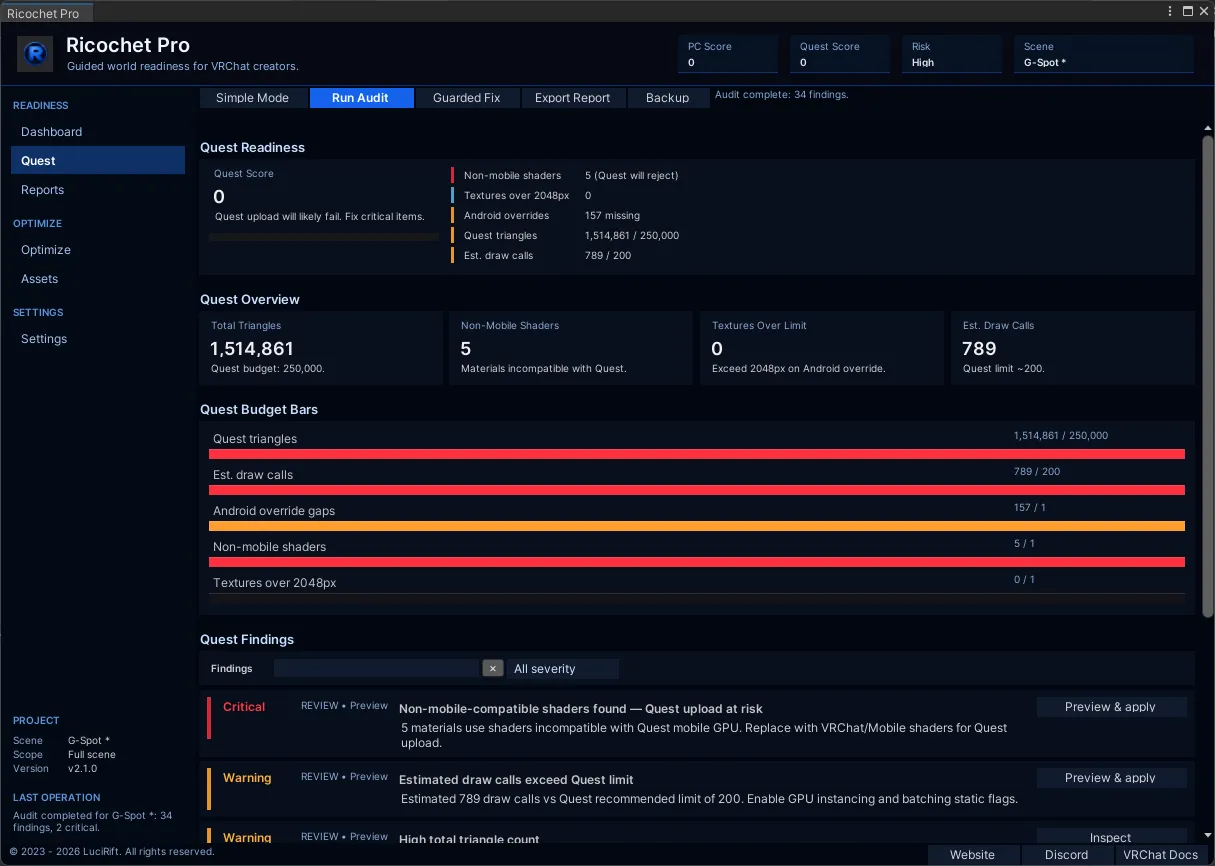Preview & apply the non-mobile shaders fix

point(1111,707)
